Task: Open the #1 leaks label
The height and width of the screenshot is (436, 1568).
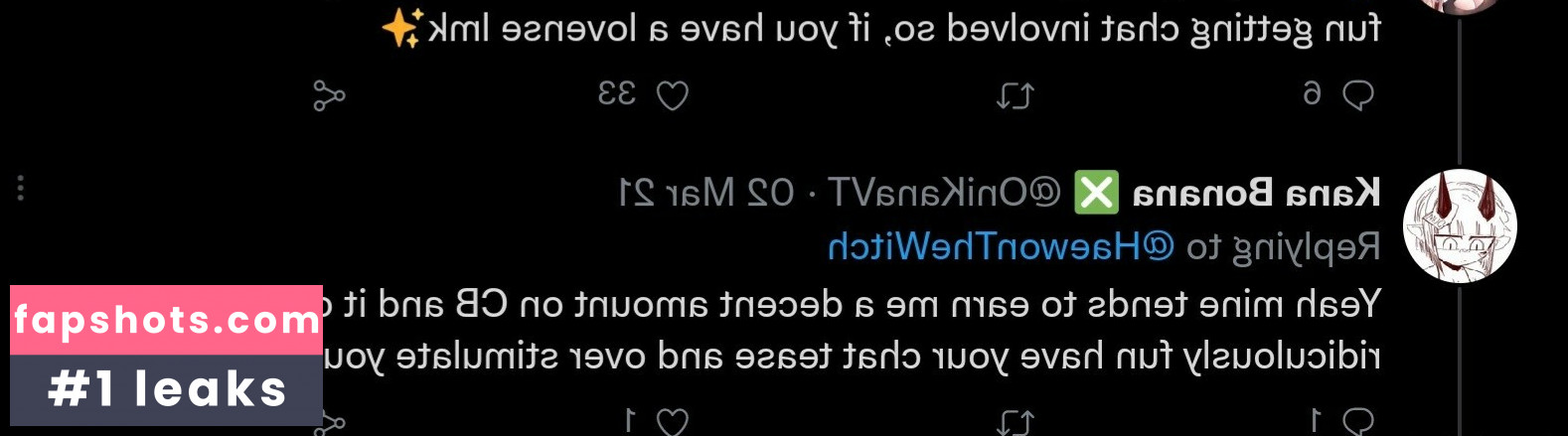Action: [166, 389]
